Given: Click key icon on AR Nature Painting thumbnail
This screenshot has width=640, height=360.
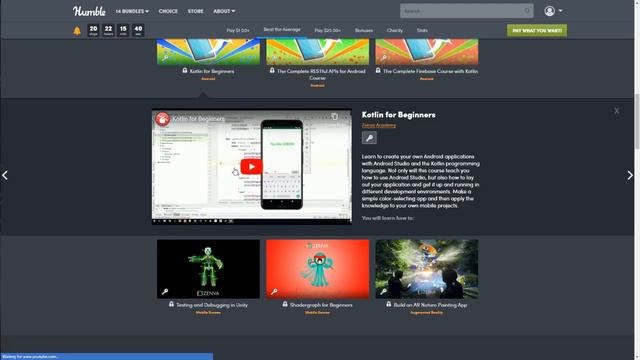Looking at the screenshot, I should click(383, 291).
